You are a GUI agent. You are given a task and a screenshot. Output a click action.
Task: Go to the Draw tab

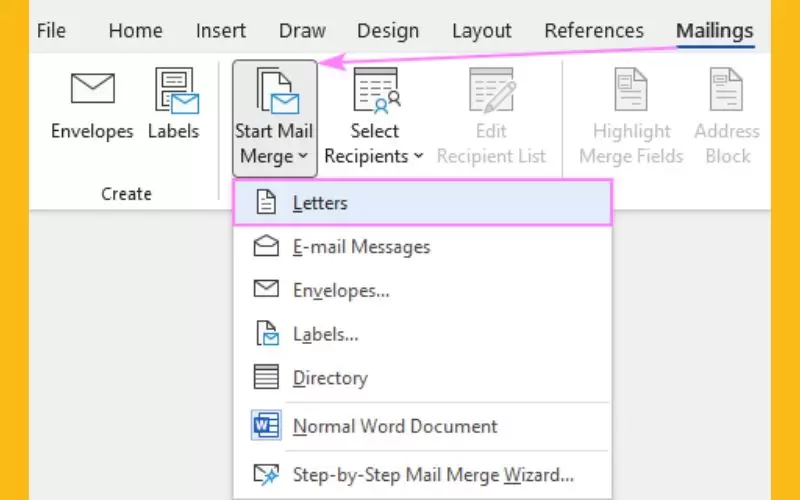point(302,31)
